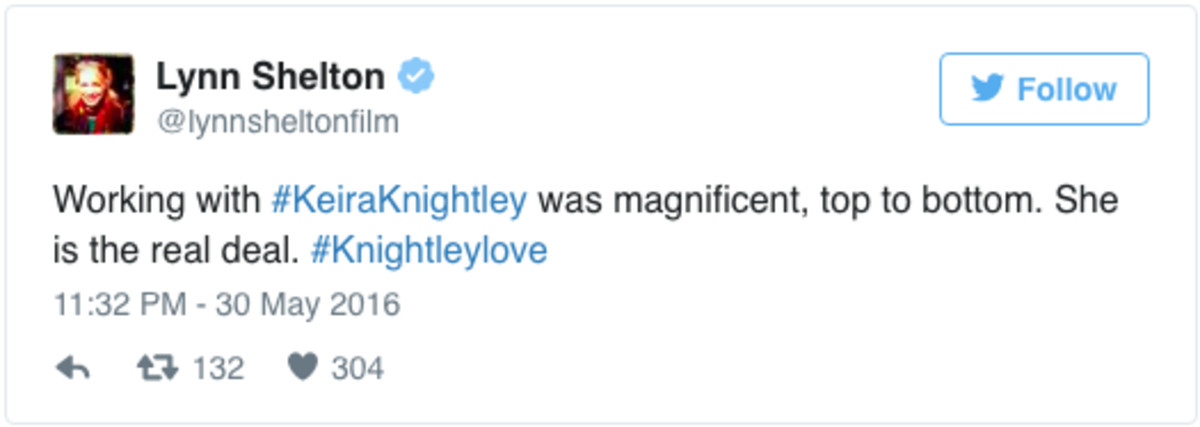Click the reply arrow icon
The image size is (1200, 427).
pyautogui.click(x=73, y=369)
